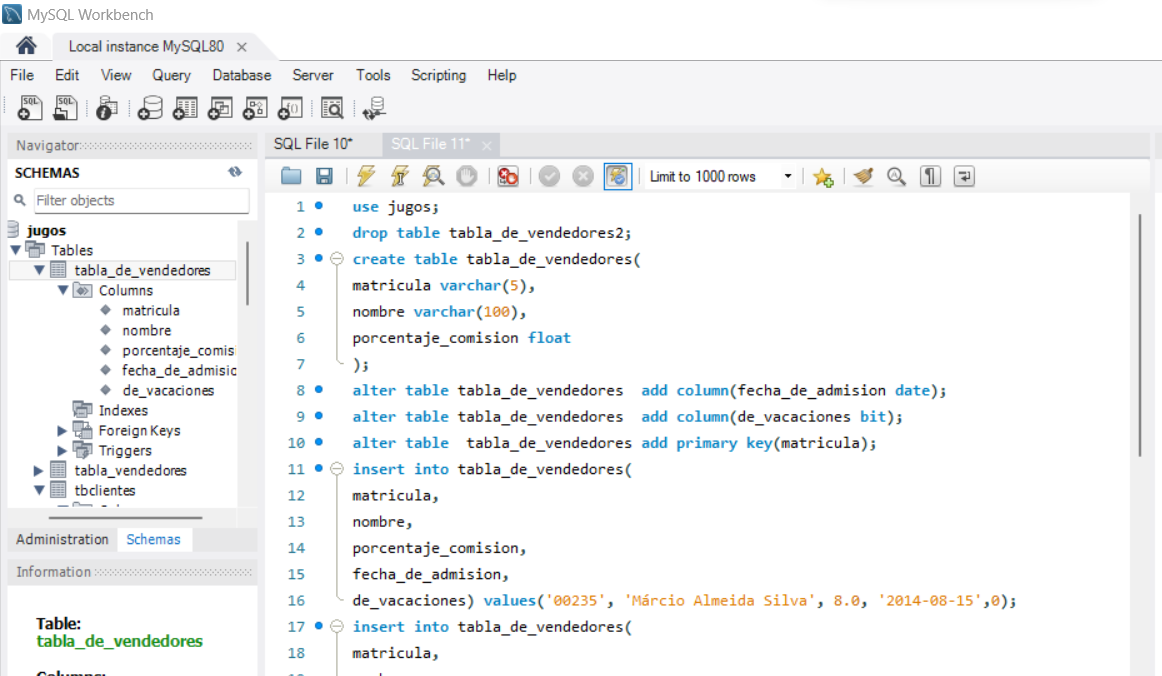Rollback the current transaction

click(583, 176)
